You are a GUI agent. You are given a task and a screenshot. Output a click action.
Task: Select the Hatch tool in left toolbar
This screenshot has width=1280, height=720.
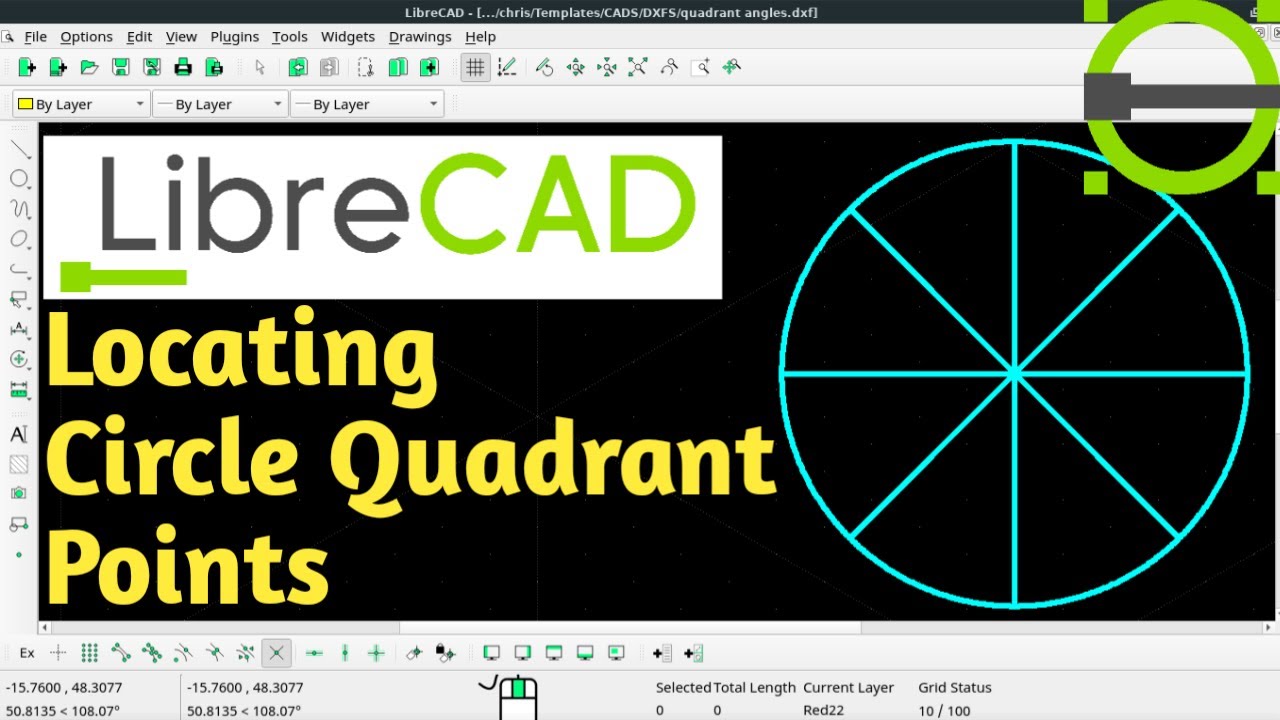(x=19, y=464)
